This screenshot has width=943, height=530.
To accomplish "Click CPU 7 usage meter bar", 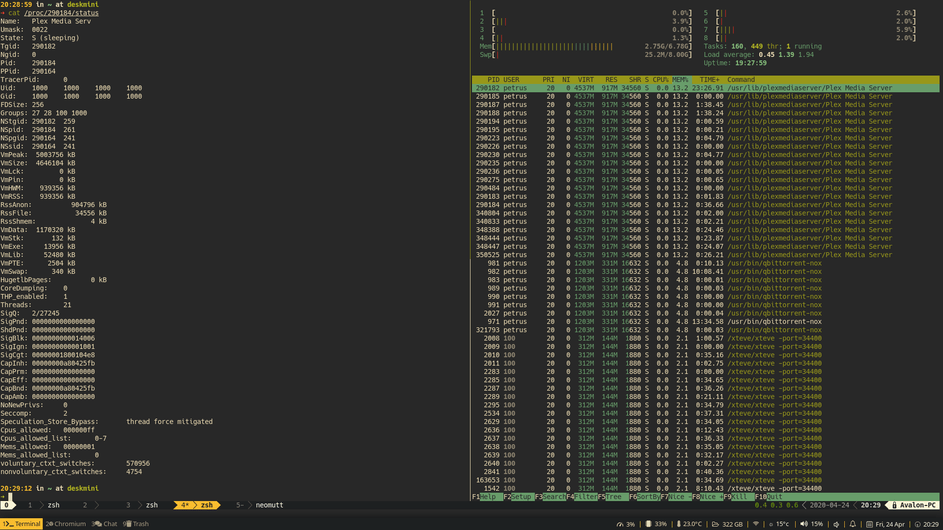I will [809, 29].
